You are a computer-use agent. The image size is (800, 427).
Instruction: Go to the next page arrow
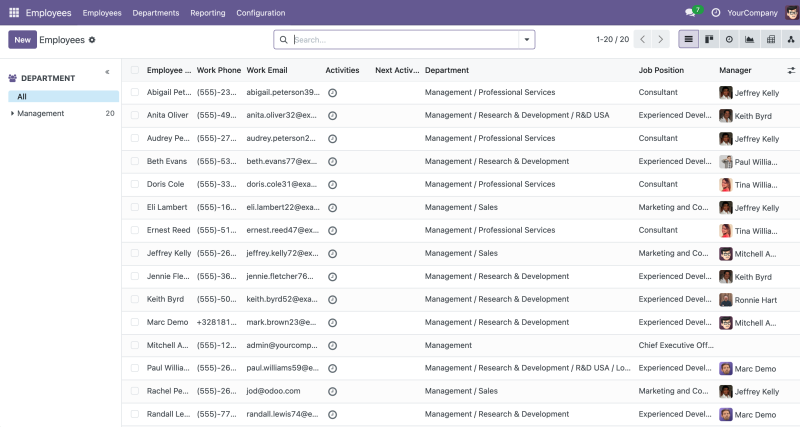pos(661,40)
